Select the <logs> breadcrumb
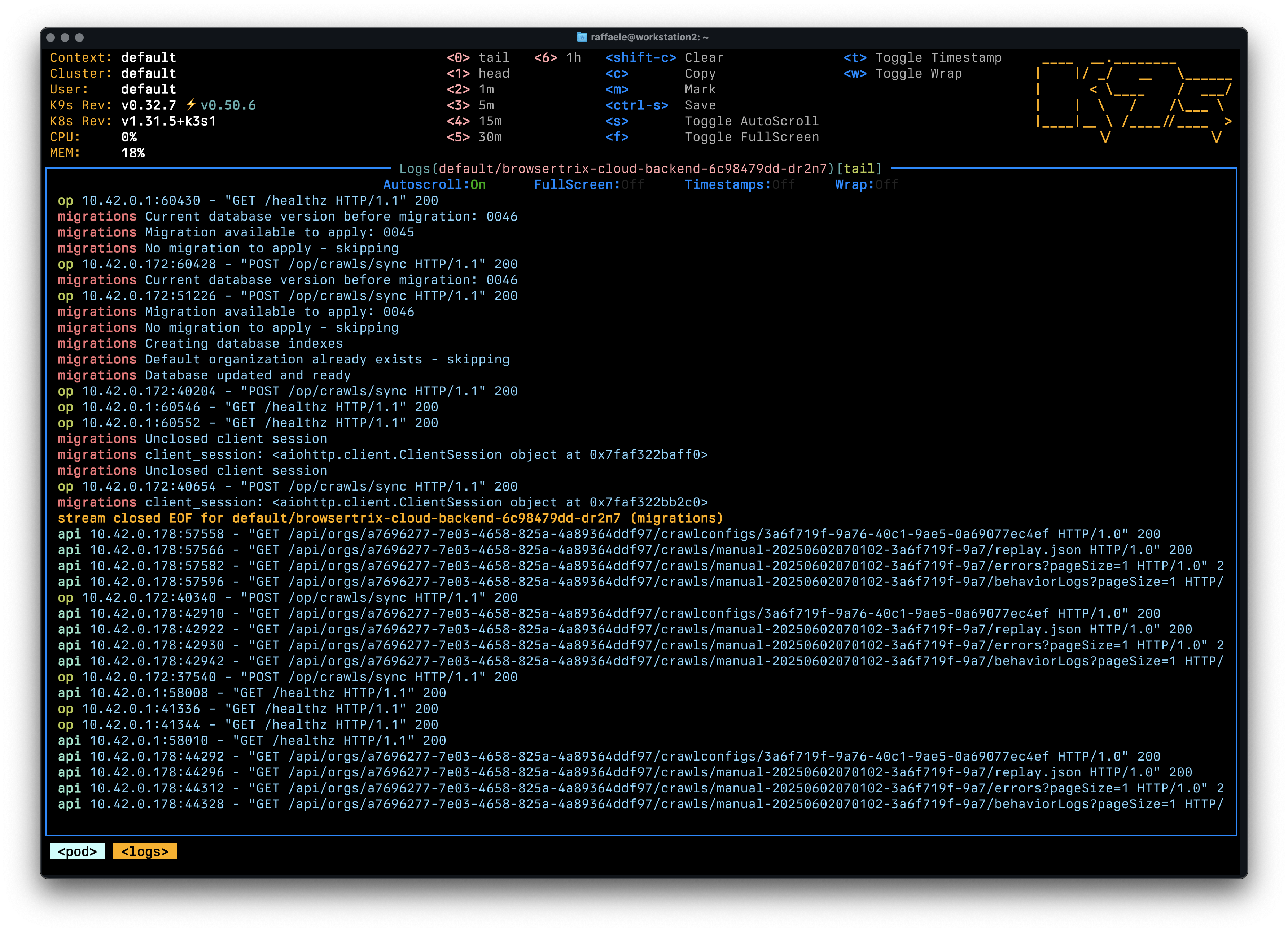This screenshot has height=932, width=1288. tap(145, 851)
